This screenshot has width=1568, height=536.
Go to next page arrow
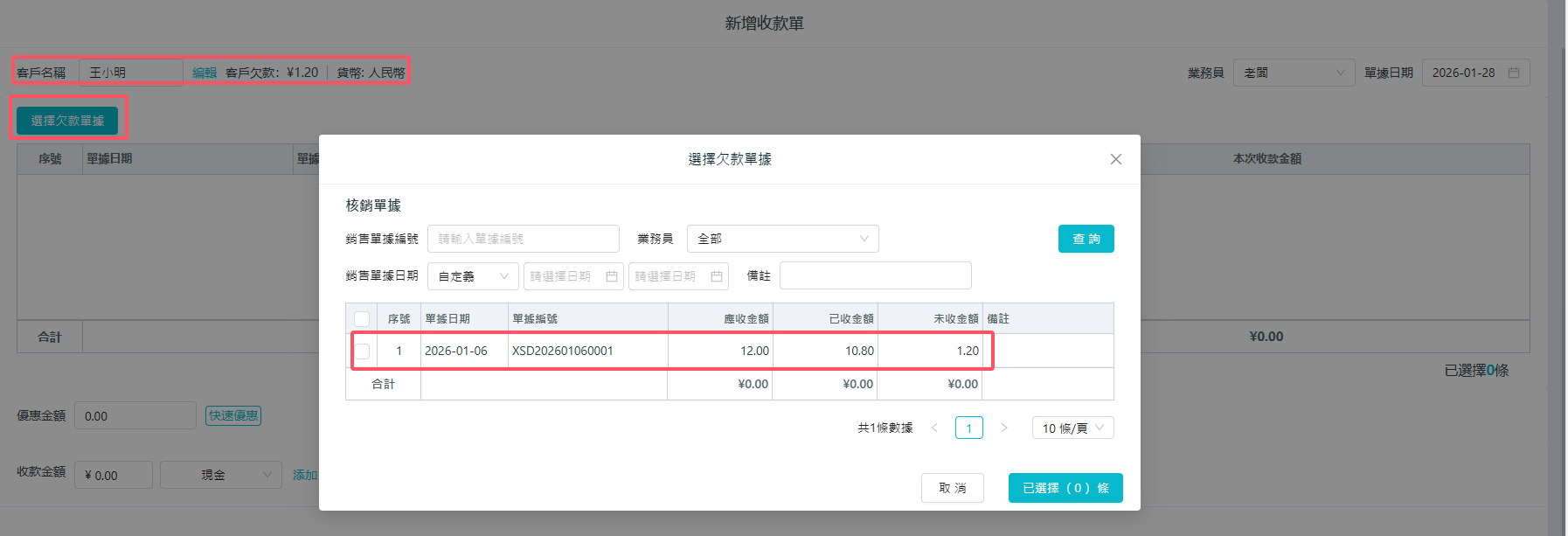(x=1004, y=428)
